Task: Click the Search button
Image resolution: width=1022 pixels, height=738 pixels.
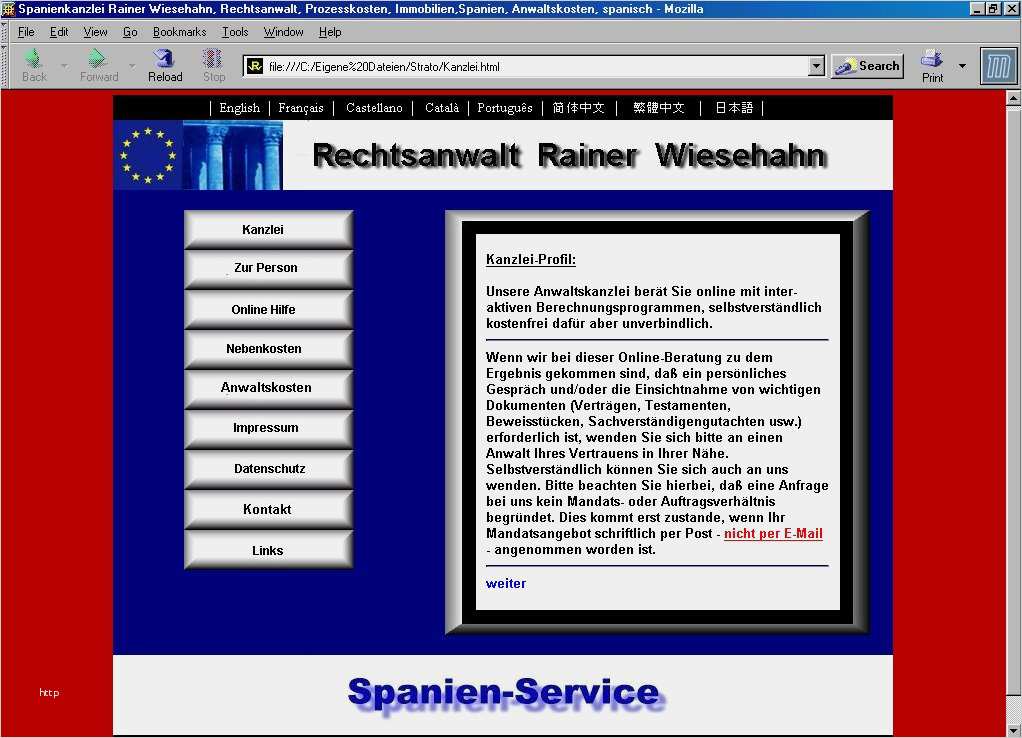Action: [x=867, y=66]
